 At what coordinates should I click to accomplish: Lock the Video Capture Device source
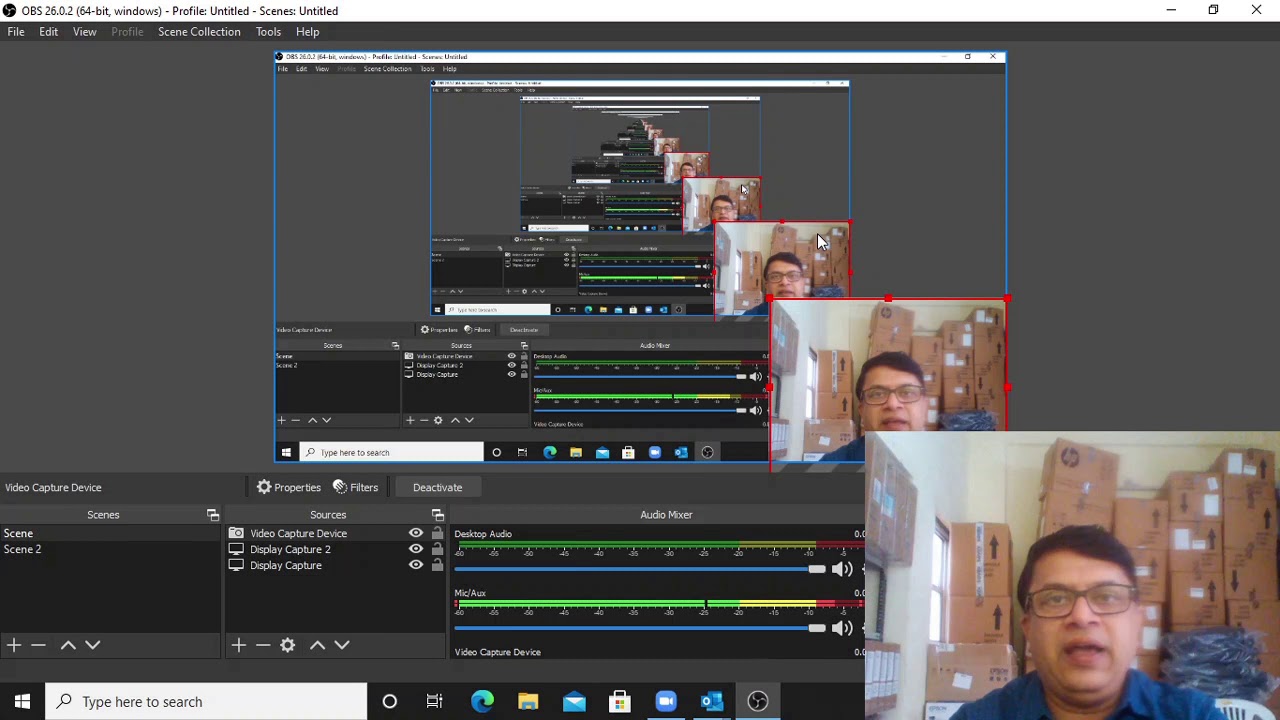coord(437,533)
